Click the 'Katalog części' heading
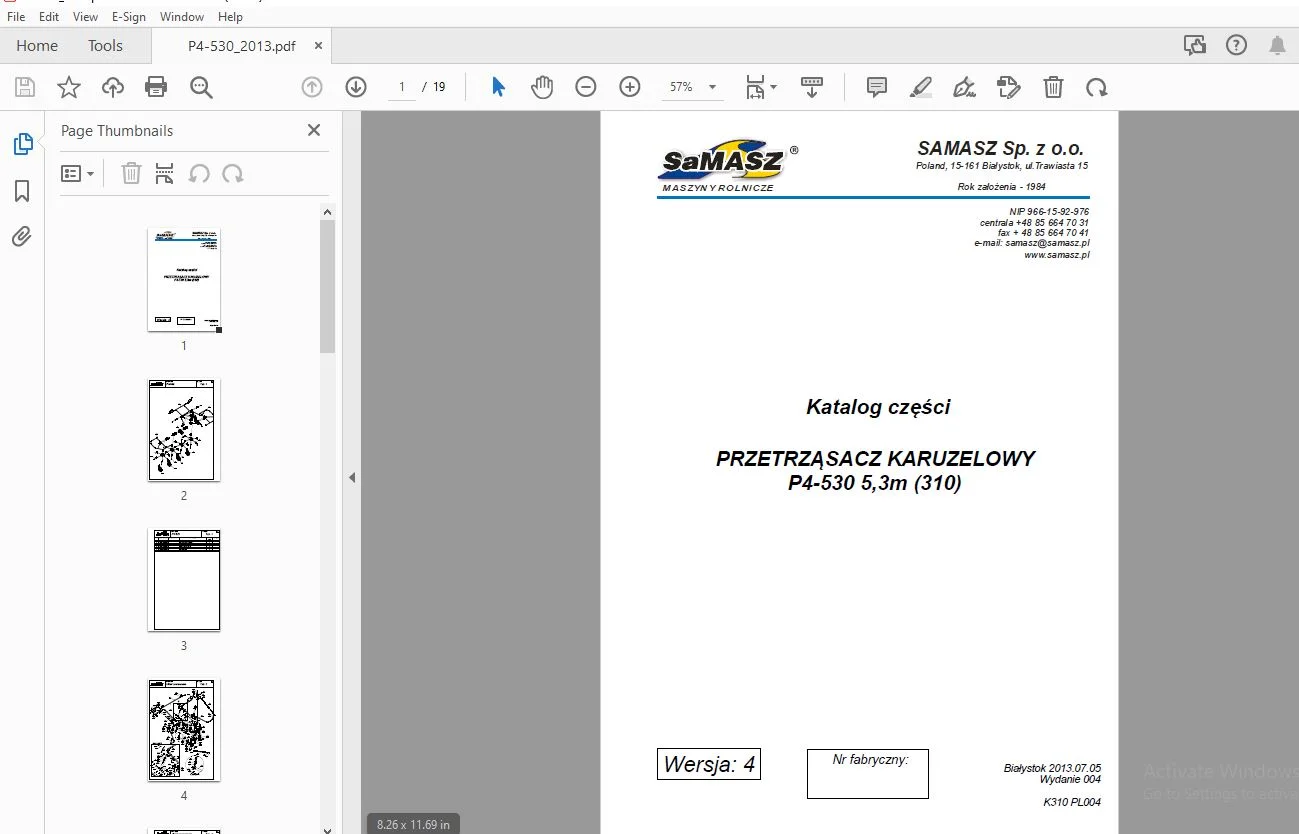Image resolution: width=1299 pixels, height=834 pixels. [878, 407]
